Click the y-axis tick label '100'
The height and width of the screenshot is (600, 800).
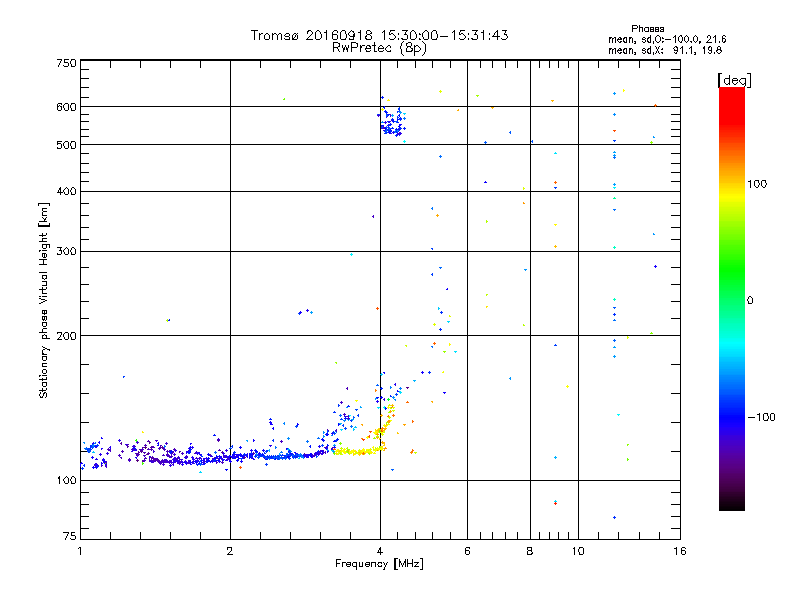66,481
